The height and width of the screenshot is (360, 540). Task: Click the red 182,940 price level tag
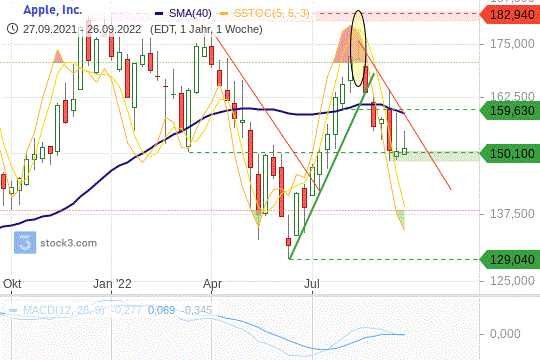click(x=510, y=14)
